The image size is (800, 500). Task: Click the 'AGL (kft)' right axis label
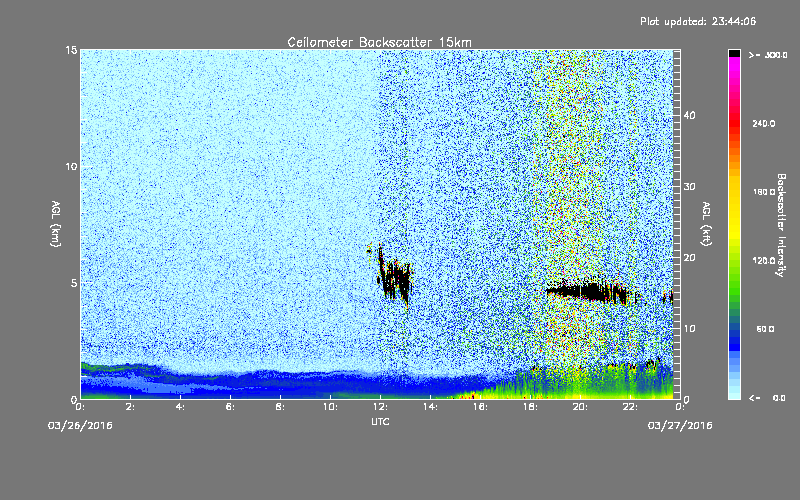[x=706, y=224]
